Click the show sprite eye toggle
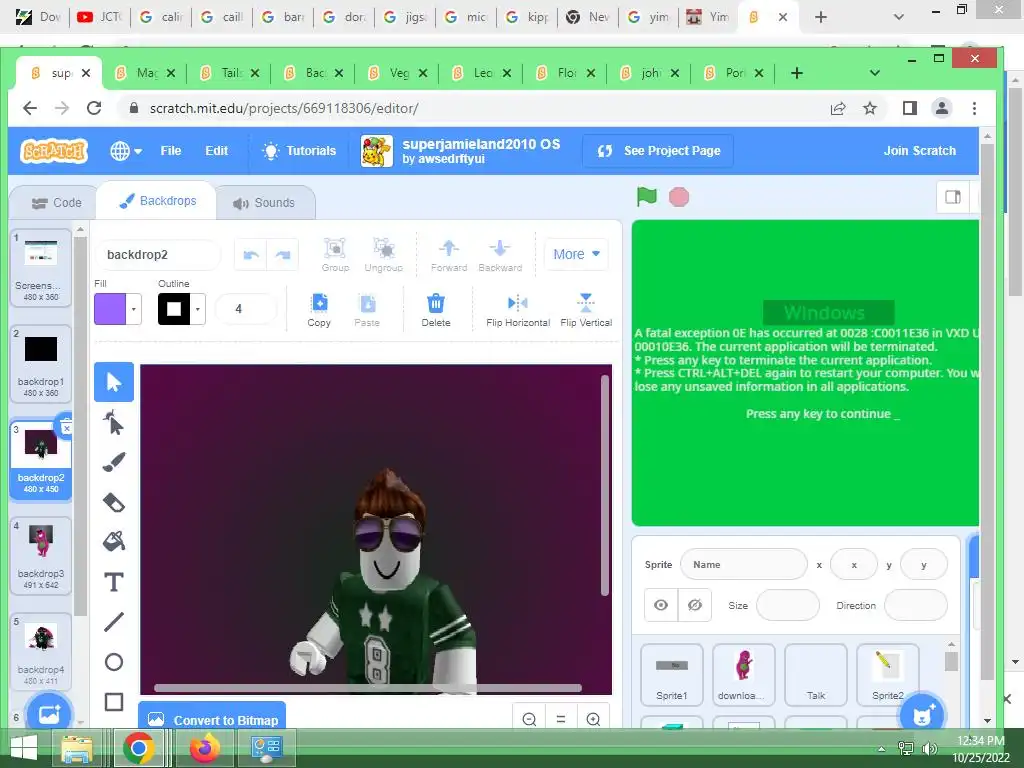The image size is (1024, 768). (661, 605)
